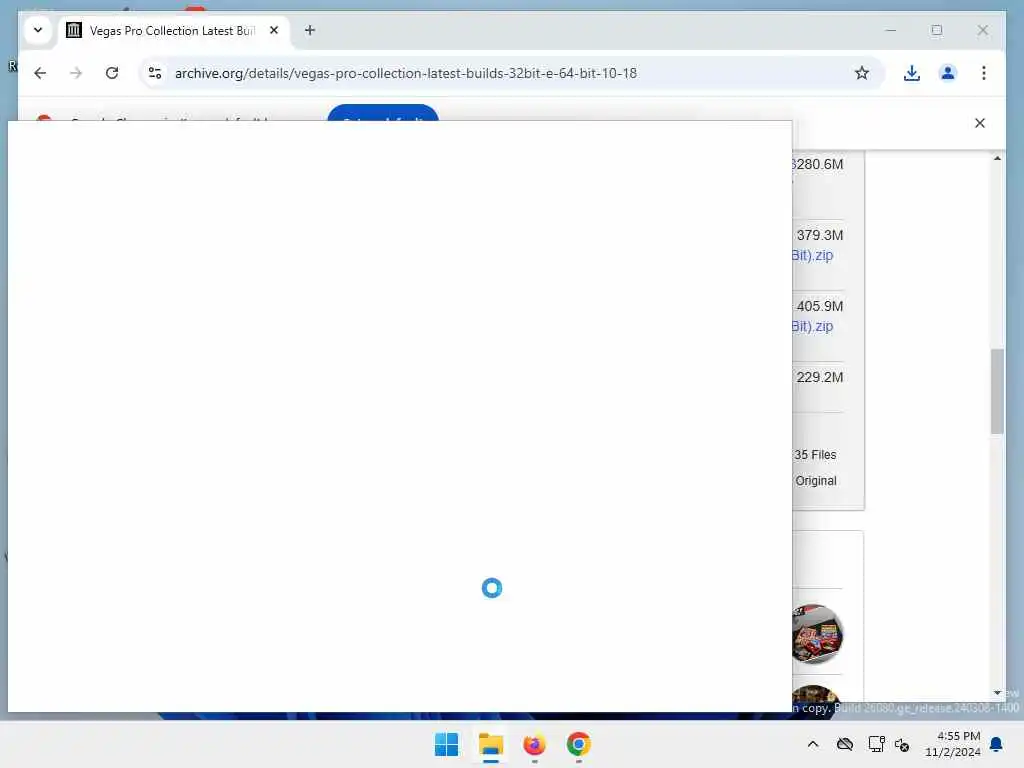This screenshot has height=768, width=1024.
Task: Open File Explorer from taskbar
Action: point(490,744)
